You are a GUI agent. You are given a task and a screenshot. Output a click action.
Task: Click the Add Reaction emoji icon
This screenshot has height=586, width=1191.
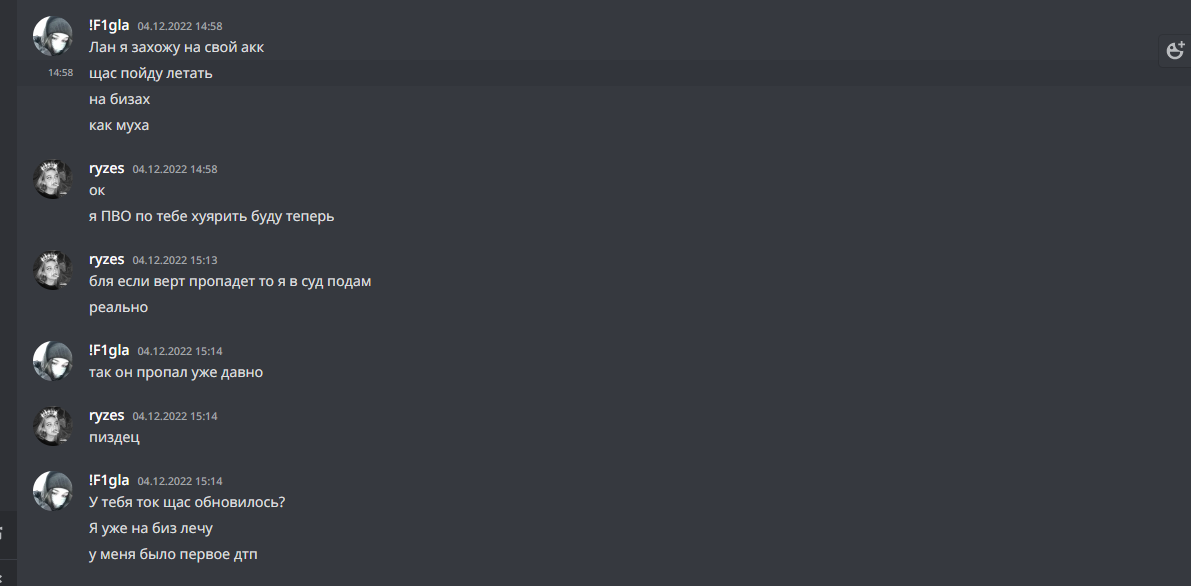(x=1175, y=49)
